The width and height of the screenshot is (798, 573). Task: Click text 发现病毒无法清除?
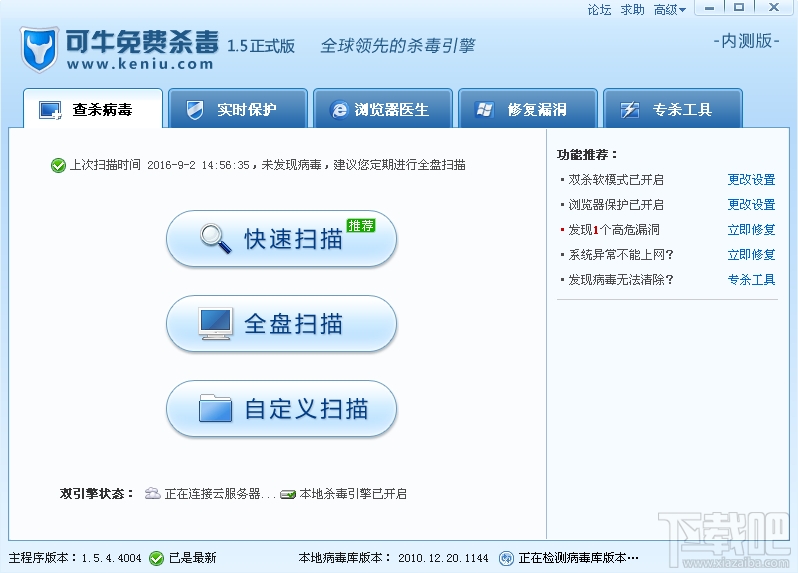(x=620, y=279)
